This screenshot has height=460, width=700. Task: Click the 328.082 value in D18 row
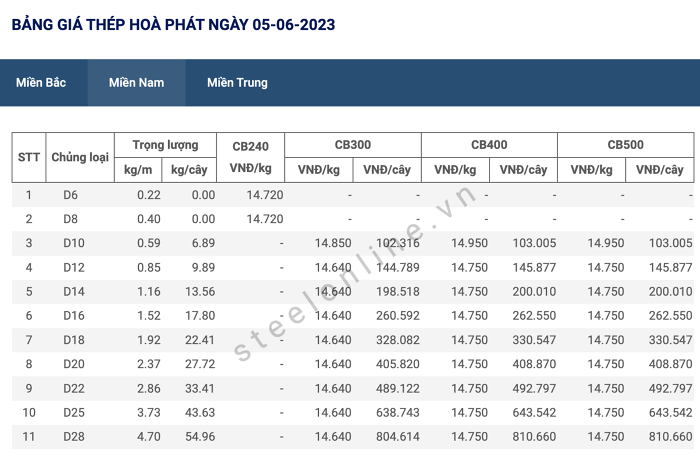[x=398, y=340]
